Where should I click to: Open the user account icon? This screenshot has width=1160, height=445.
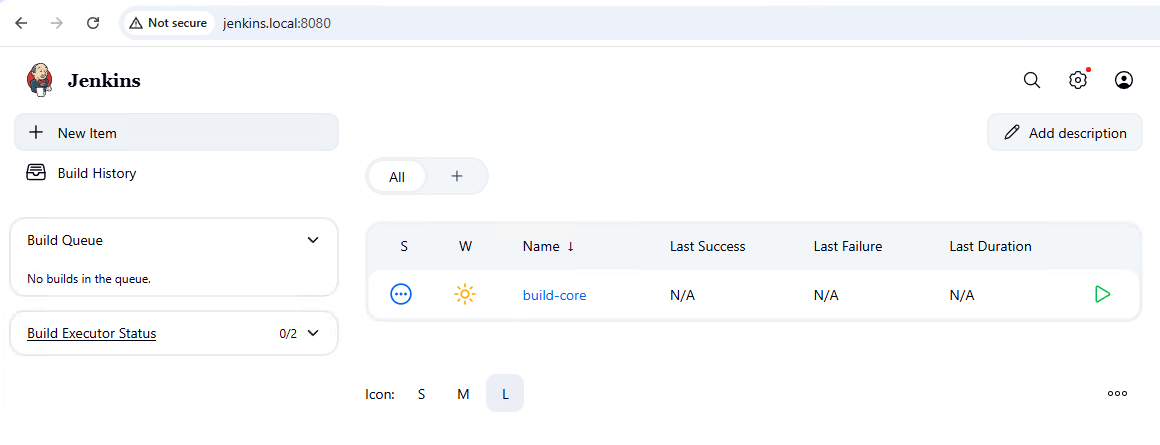[1124, 80]
